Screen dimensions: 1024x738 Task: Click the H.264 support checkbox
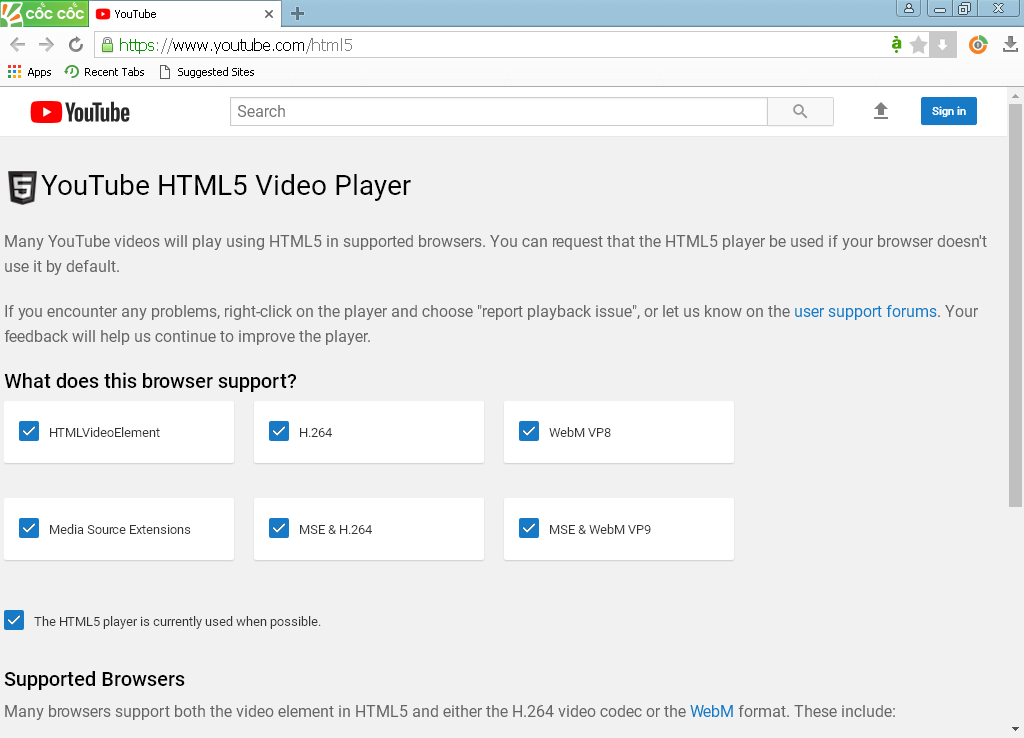pyautogui.click(x=279, y=432)
